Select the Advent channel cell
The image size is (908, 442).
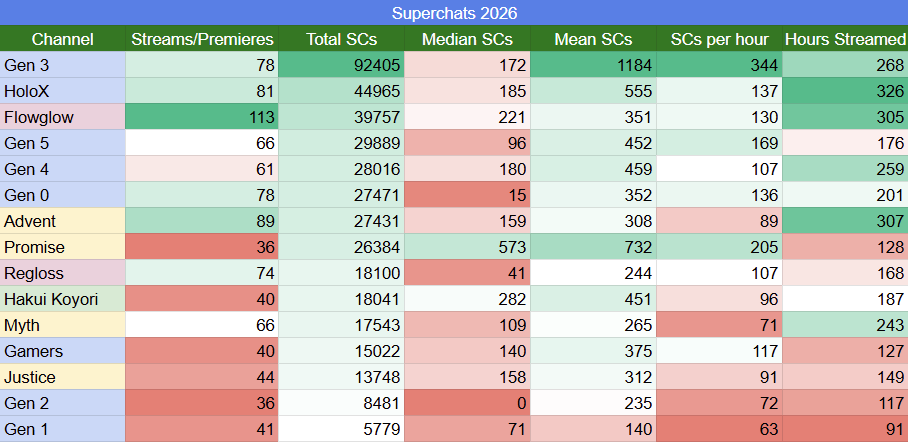pos(63,221)
